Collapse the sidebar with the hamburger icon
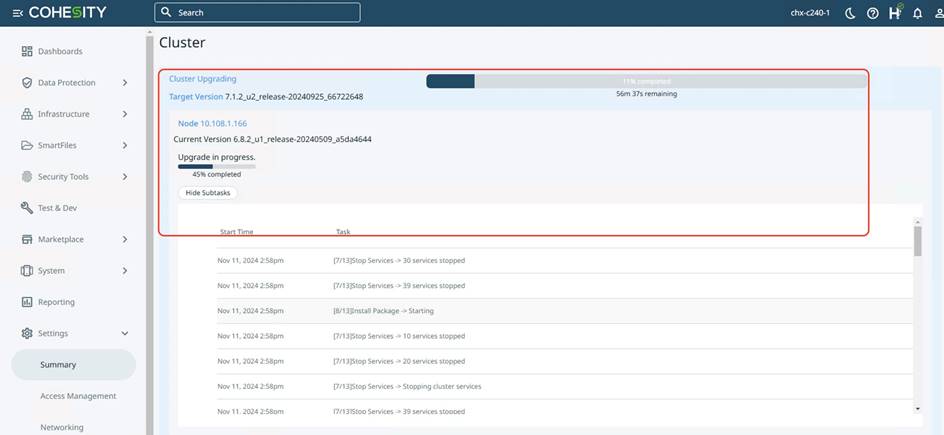The width and height of the screenshot is (944, 435). [x=17, y=13]
